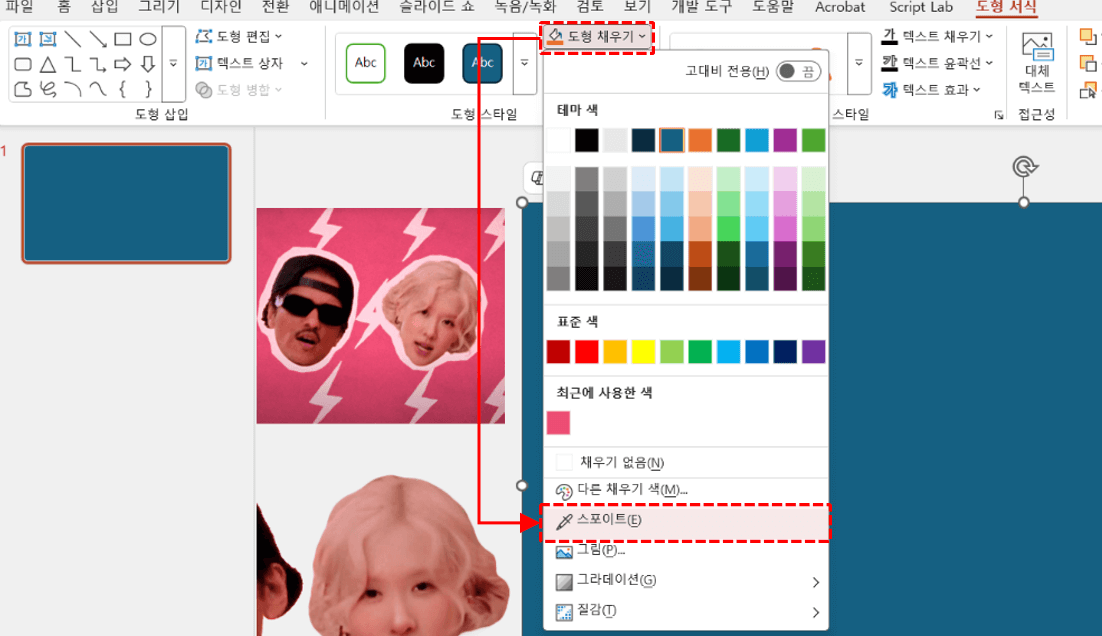Apply the green outlined Abc shape style
This screenshot has width=1102, height=636.
coord(366,63)
